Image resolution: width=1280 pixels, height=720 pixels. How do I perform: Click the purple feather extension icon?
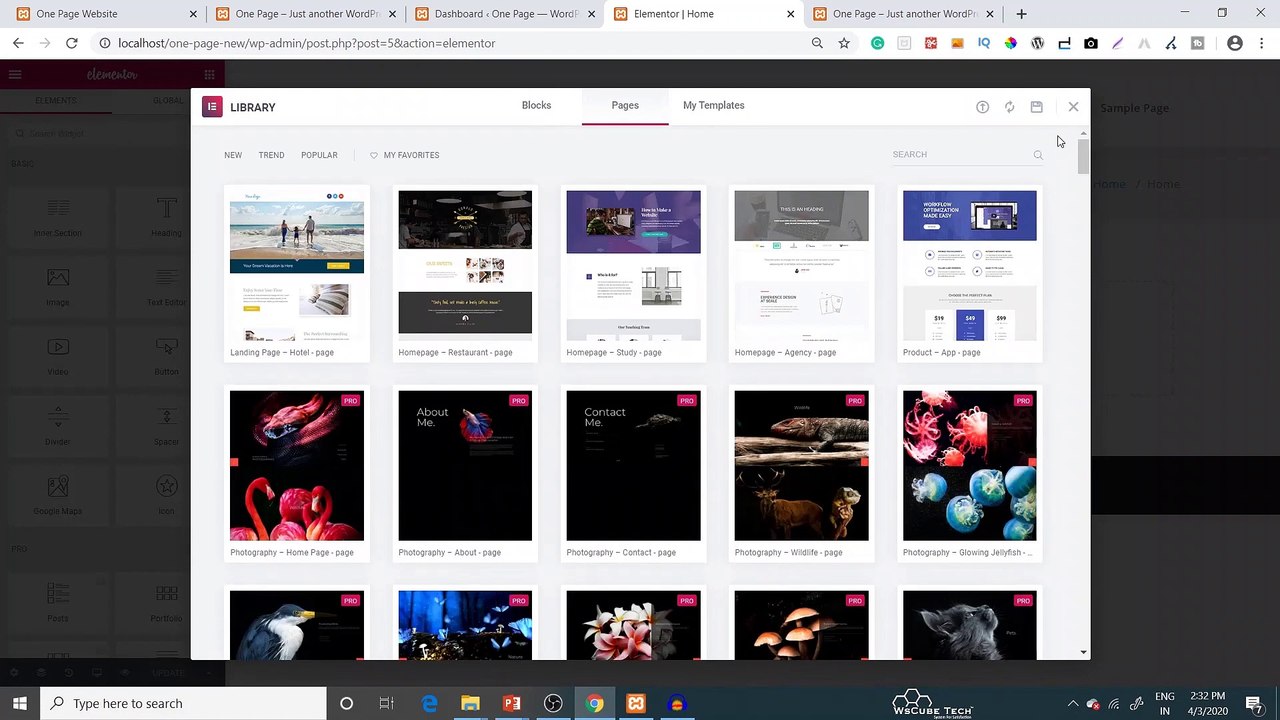(x=1117, y=43)
